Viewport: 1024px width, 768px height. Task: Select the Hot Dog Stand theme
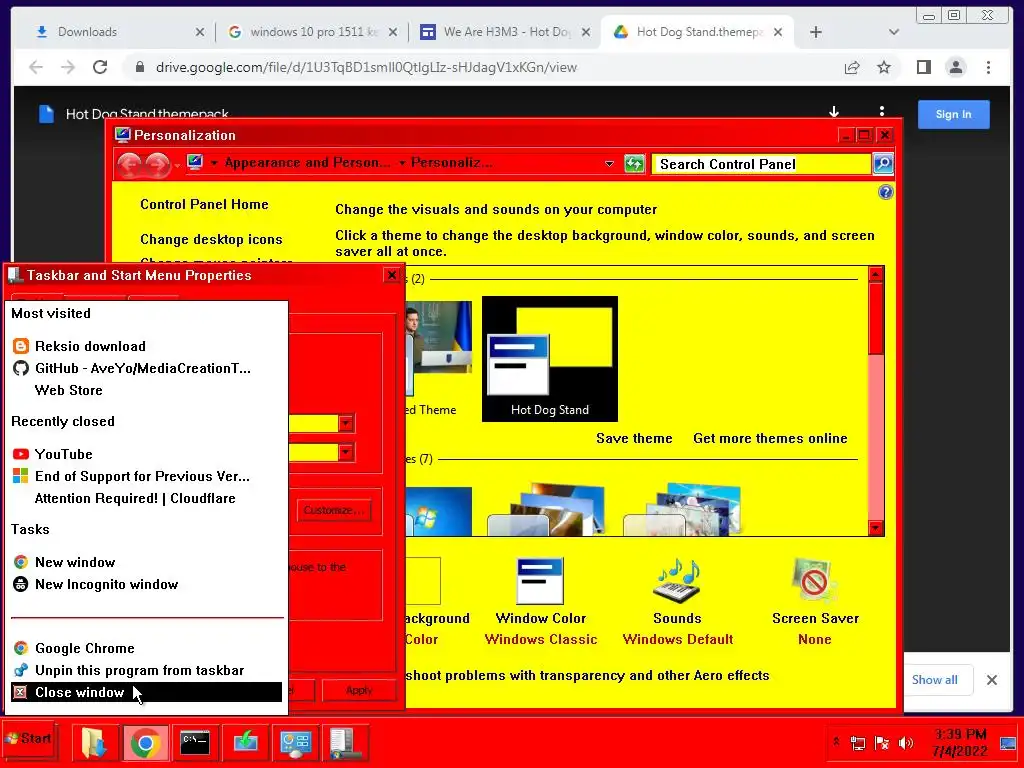(550, 359)
